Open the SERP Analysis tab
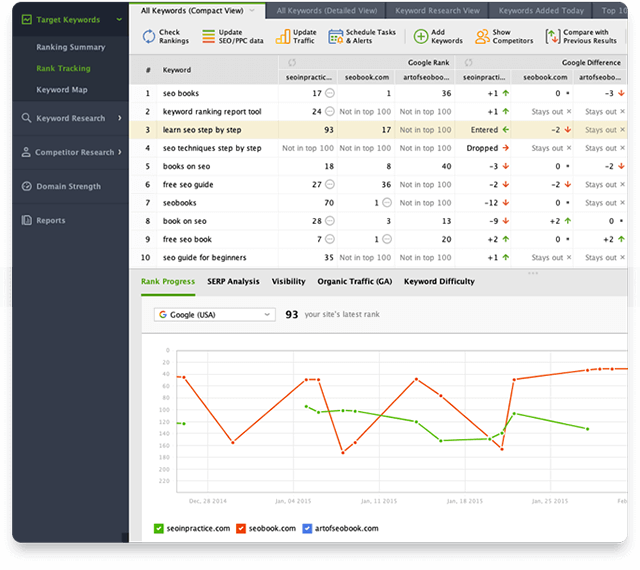640x570 pixels. 233,281
